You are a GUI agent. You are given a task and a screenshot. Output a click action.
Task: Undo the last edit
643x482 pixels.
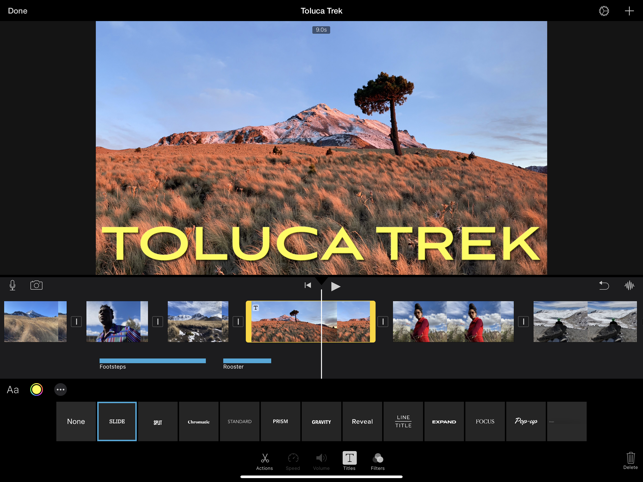(x=604, y=285)
